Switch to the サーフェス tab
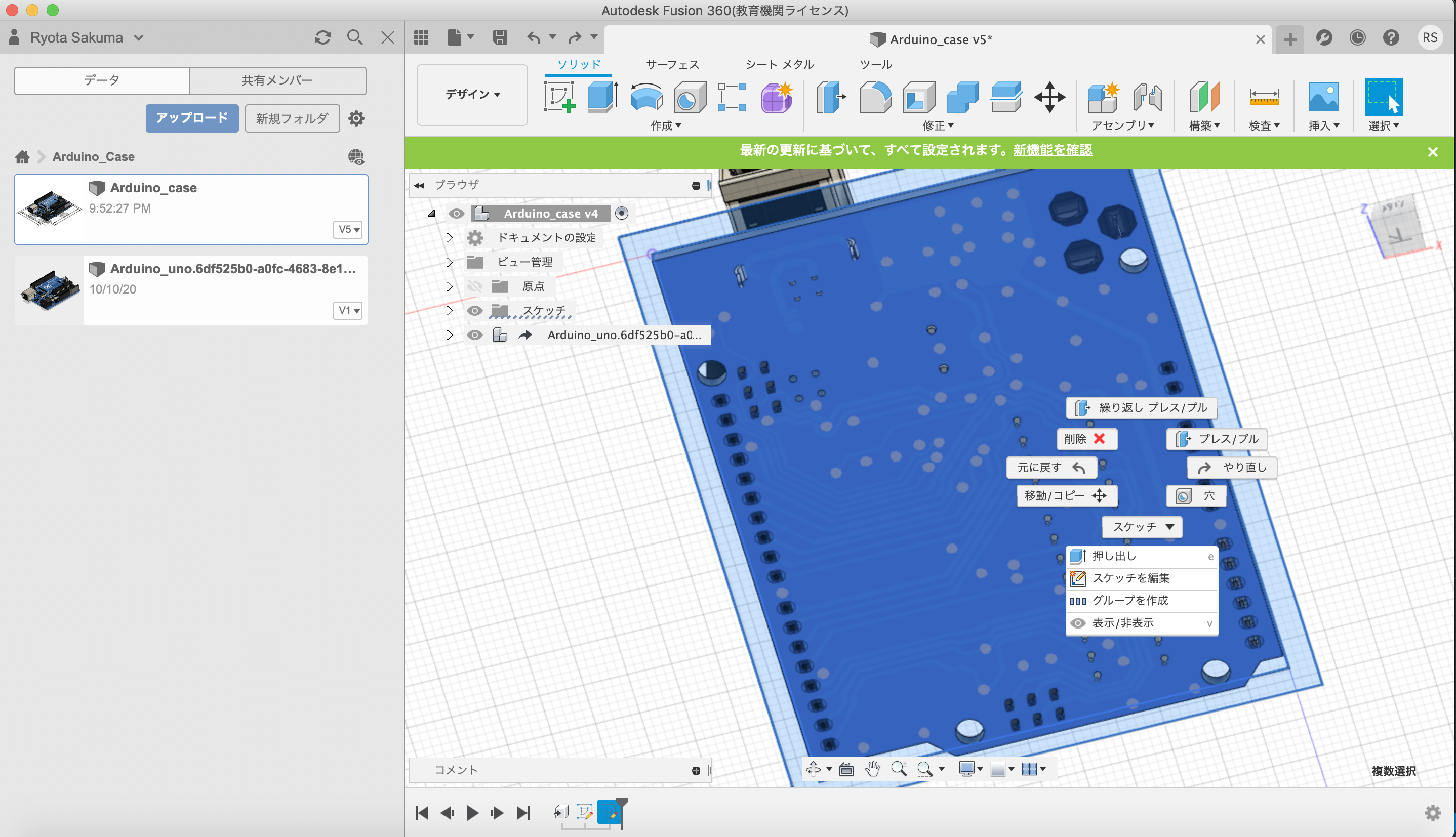 pyautogui.click(x=672, y=64)
